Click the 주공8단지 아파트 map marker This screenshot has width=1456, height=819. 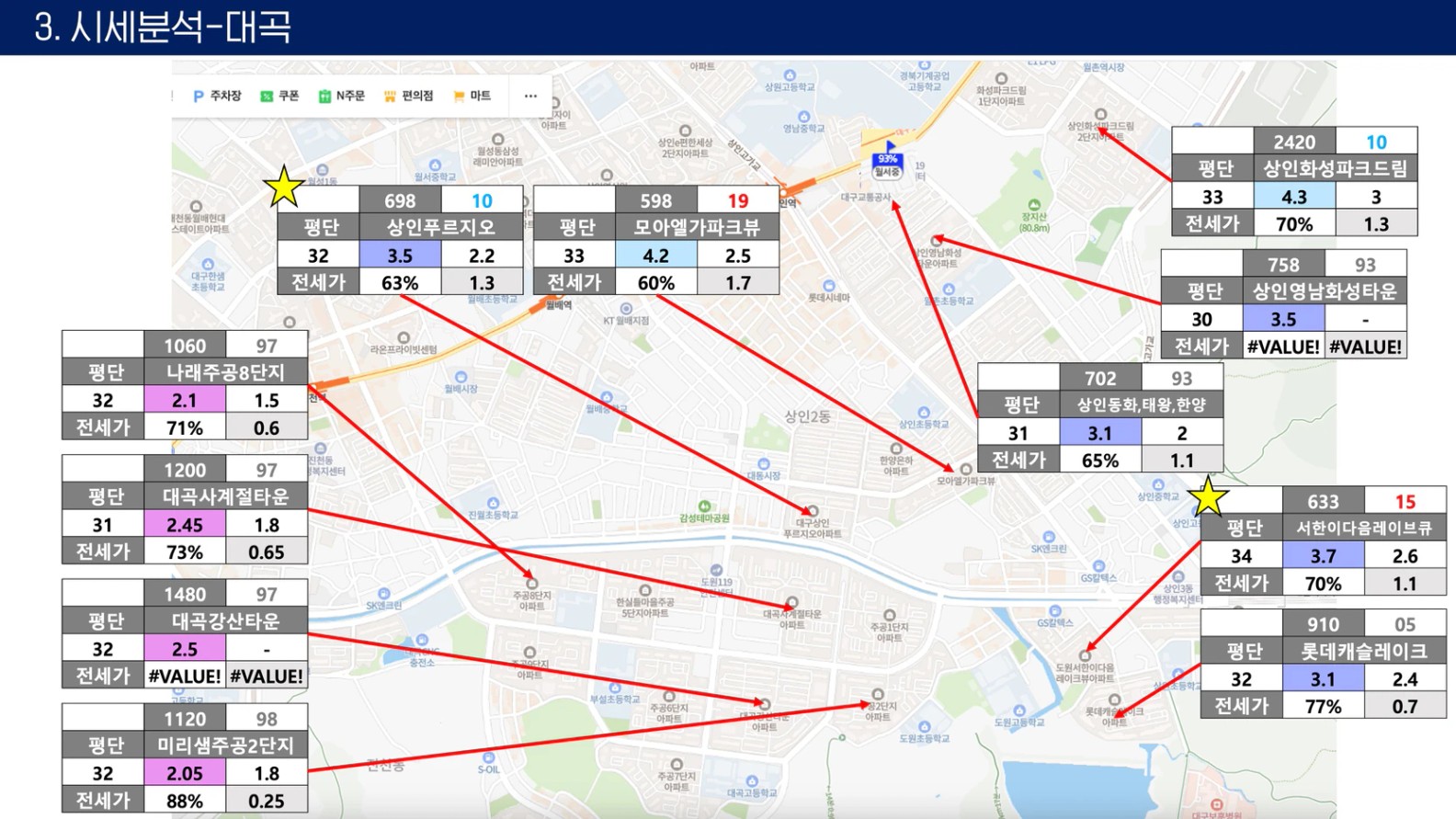532,594
